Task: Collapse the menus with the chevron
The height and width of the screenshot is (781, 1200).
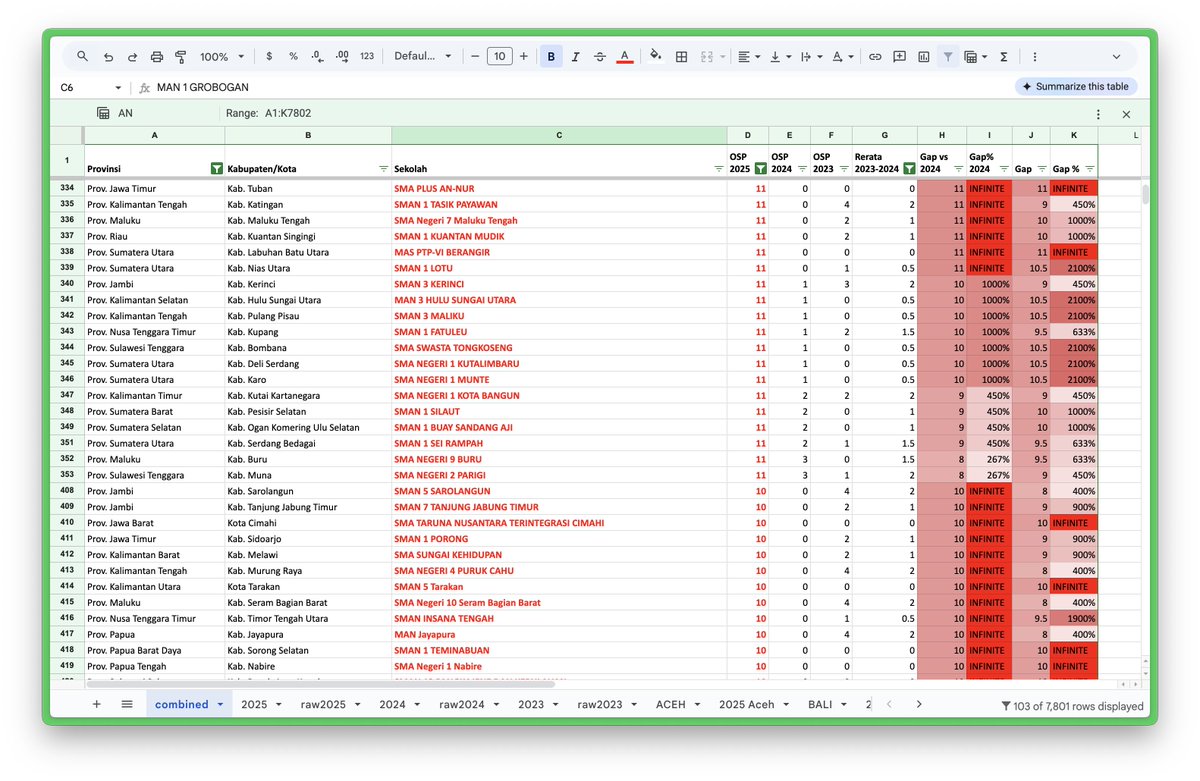Action: [1116, 57]
